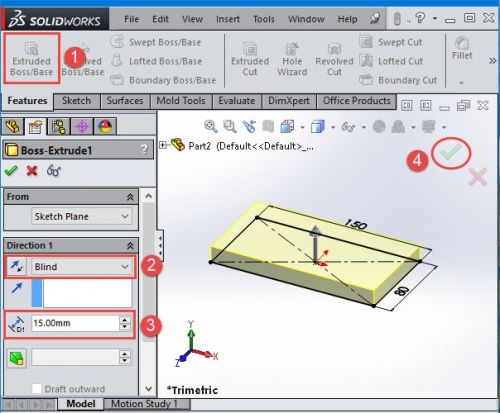Open the View Orientation dropdown arrow
This screenshot has height=413, width=500.
[x=302, y=127]
